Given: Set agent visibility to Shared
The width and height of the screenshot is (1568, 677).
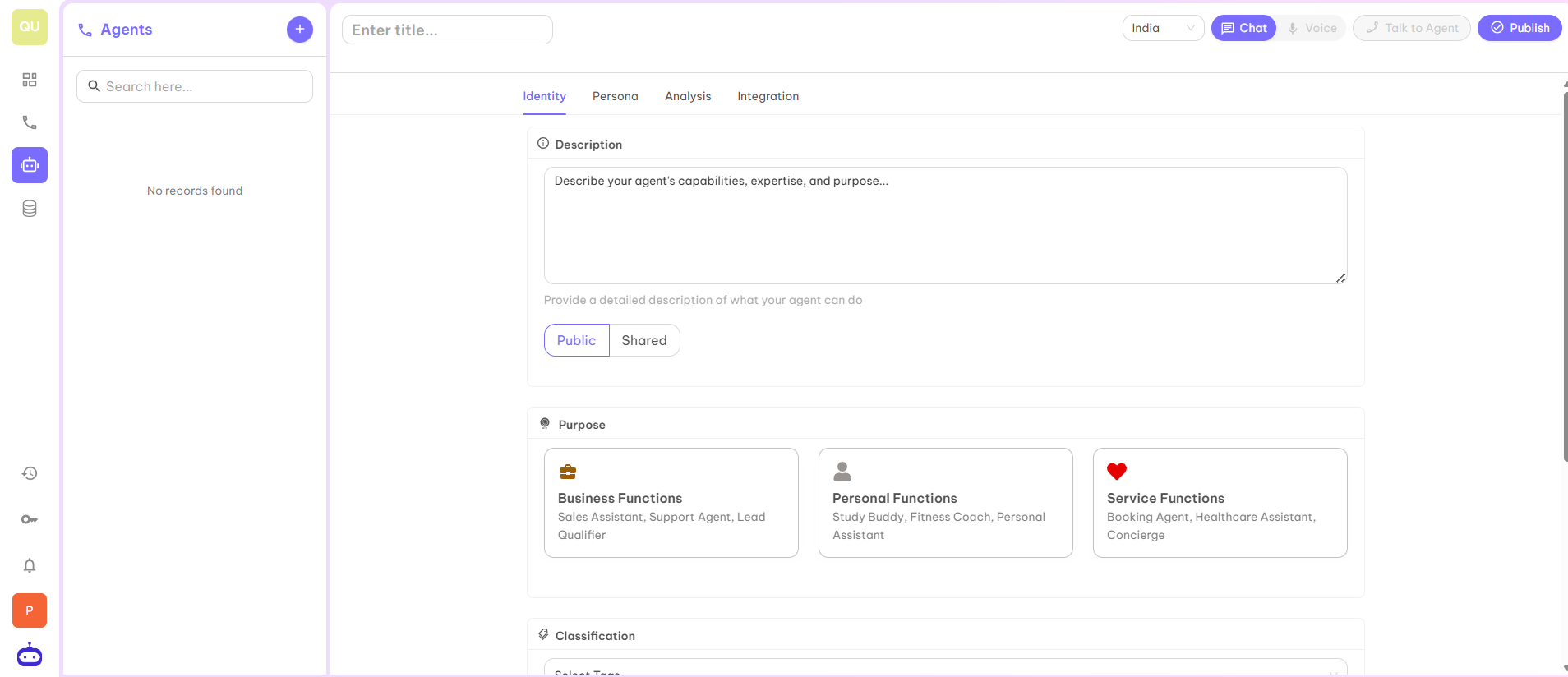Looking at the screenshot, I should pos(644,340).
